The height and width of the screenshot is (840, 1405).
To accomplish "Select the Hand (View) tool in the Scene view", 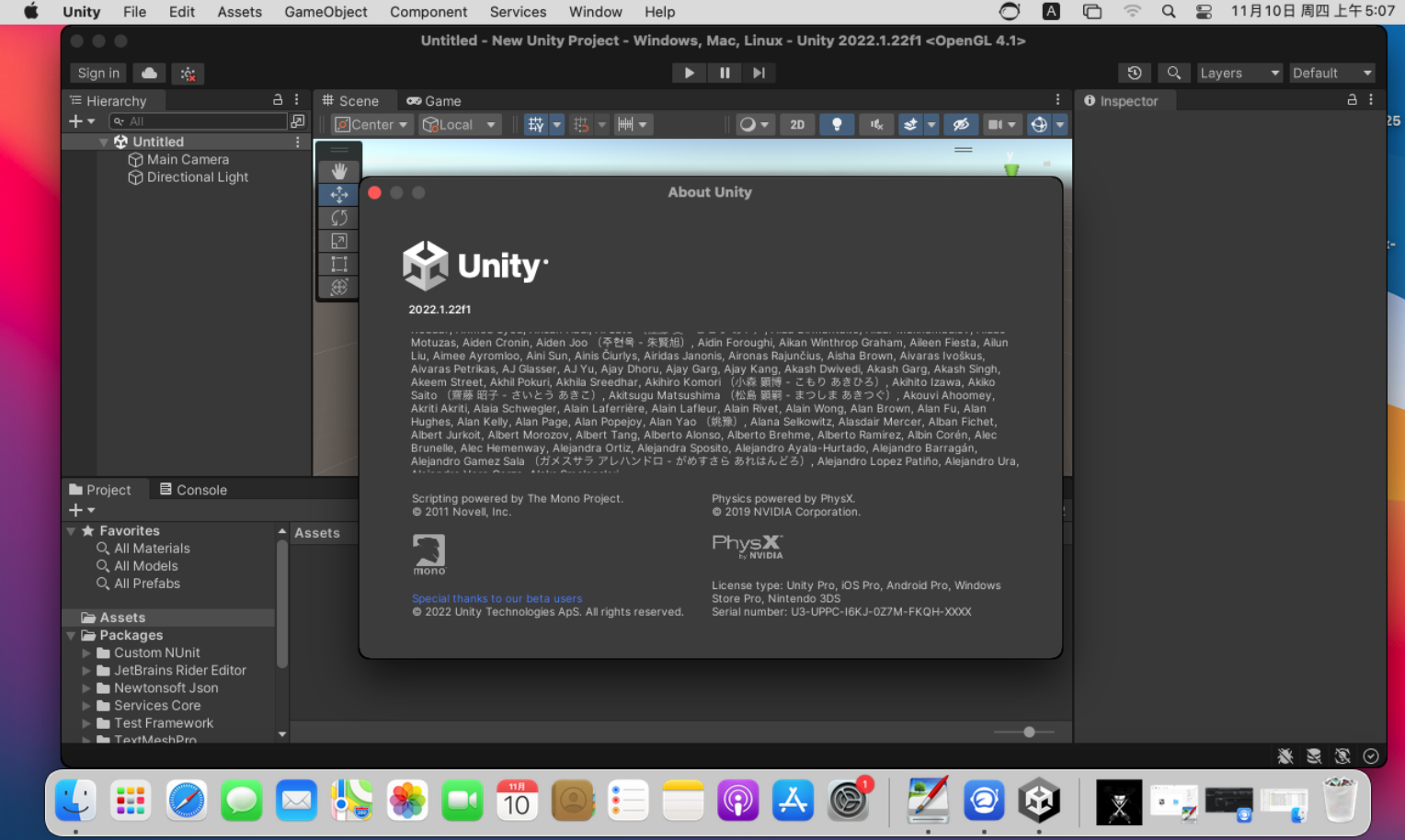I will coord(338,171).
